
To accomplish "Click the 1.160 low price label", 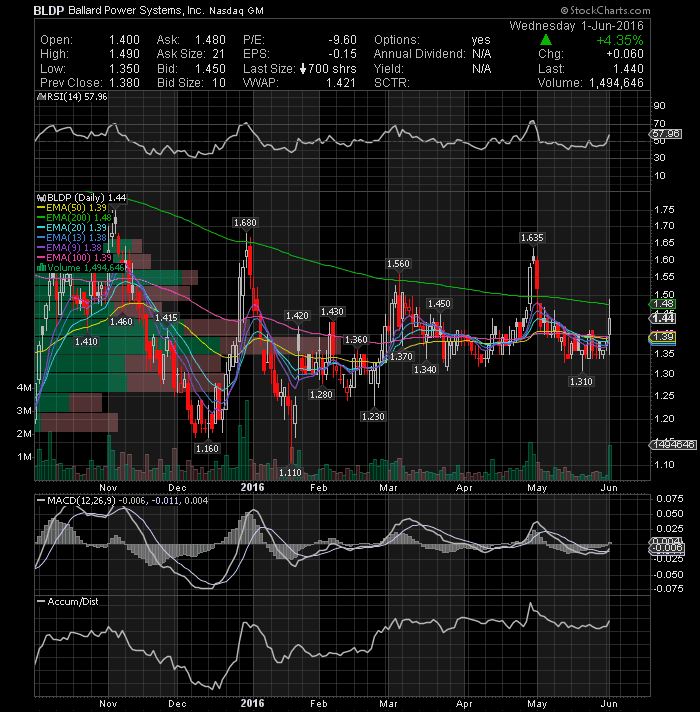I will click(207, 449).
